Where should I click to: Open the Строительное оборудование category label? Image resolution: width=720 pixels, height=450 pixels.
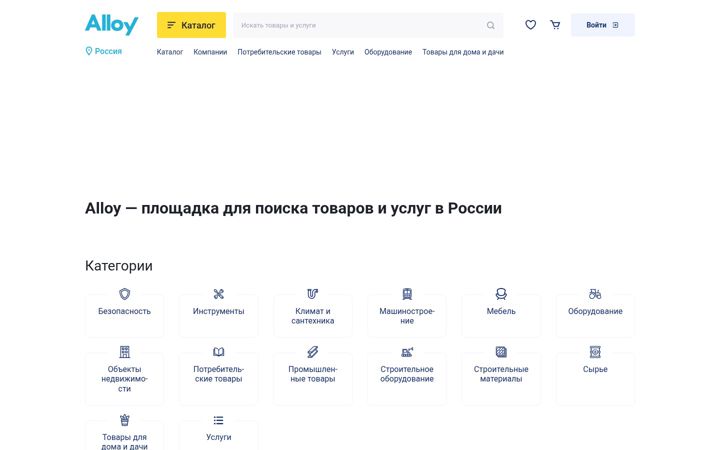tap(407, 374)
